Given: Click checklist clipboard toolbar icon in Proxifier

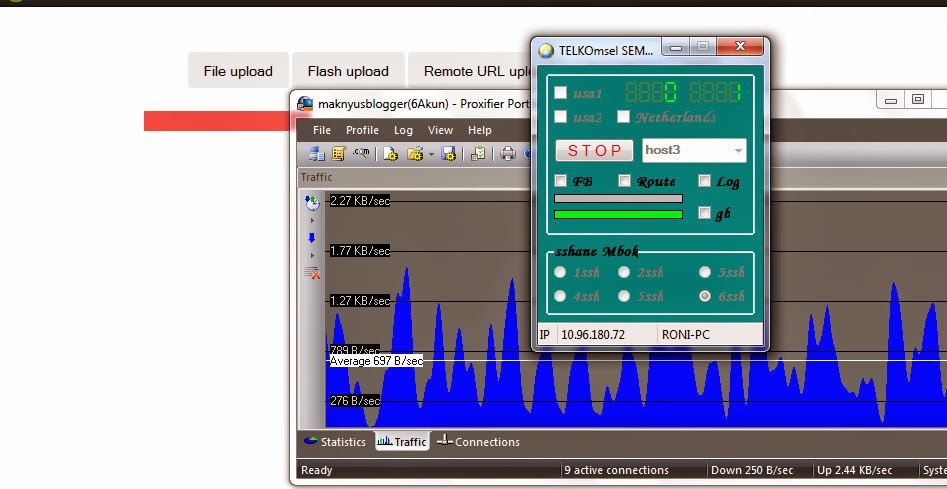Looking at the screenshot, I should [478, 154].
